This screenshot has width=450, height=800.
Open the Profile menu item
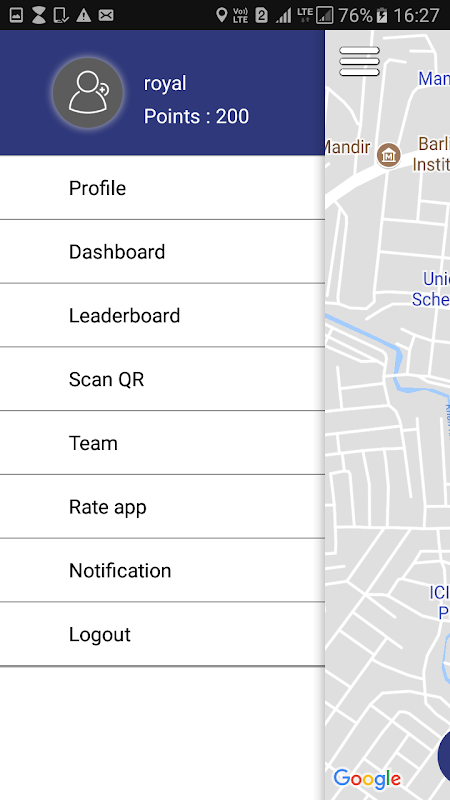pos(162,188)
